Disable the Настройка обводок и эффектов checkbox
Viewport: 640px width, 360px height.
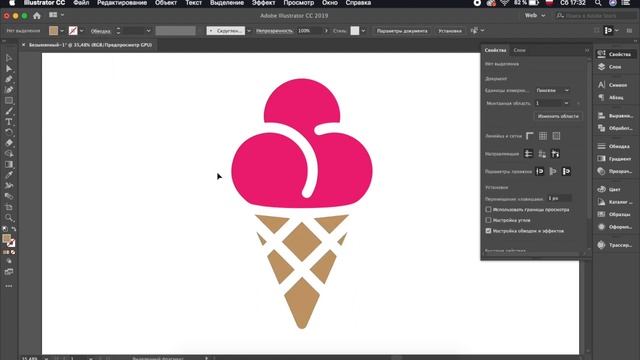[x=488, y=231]
